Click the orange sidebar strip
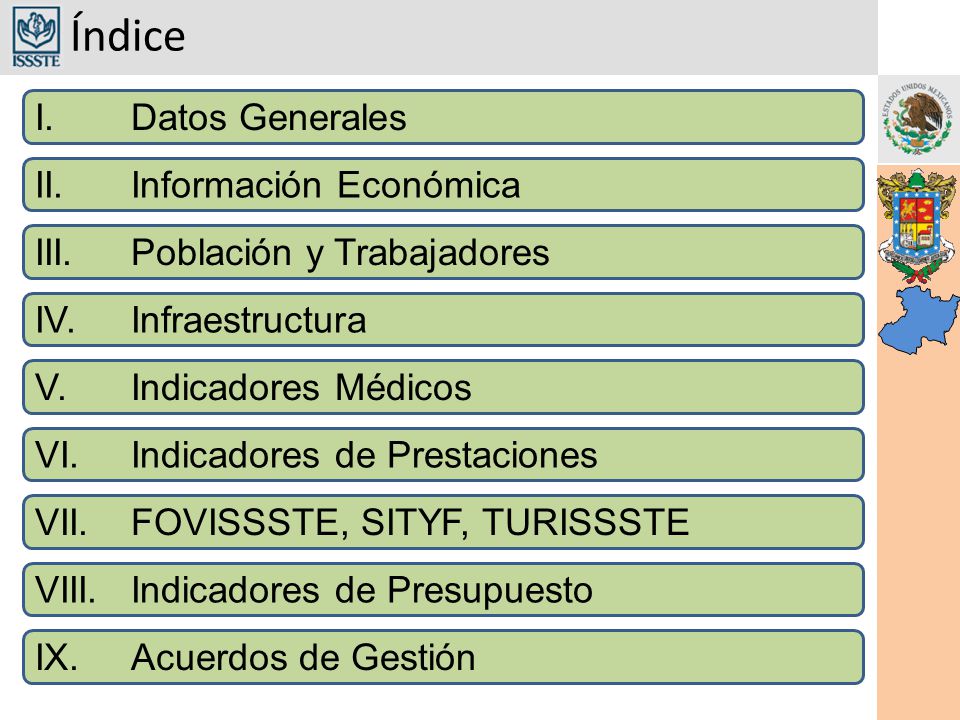Image resolution: width=960 pixels, height=720 pixels. [918, 533]
